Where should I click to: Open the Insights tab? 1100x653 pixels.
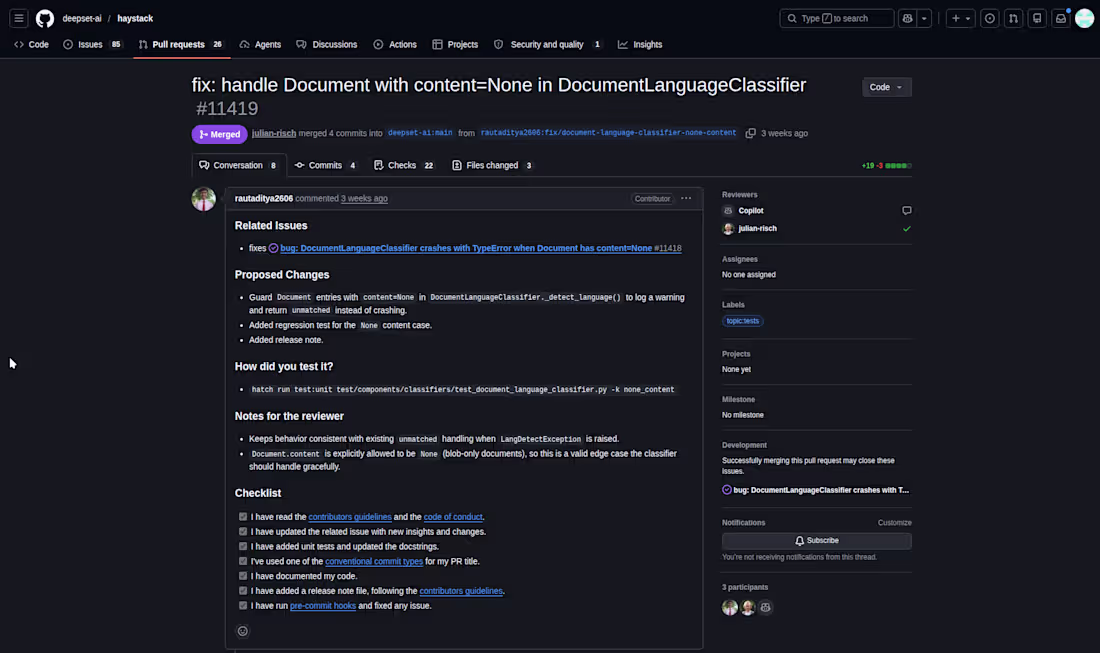640,44
